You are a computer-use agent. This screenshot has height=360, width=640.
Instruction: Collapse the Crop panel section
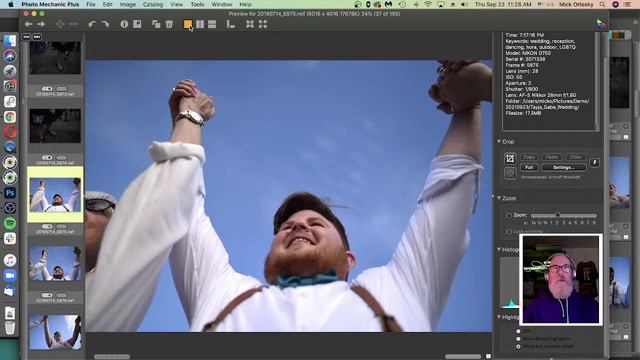499,141
